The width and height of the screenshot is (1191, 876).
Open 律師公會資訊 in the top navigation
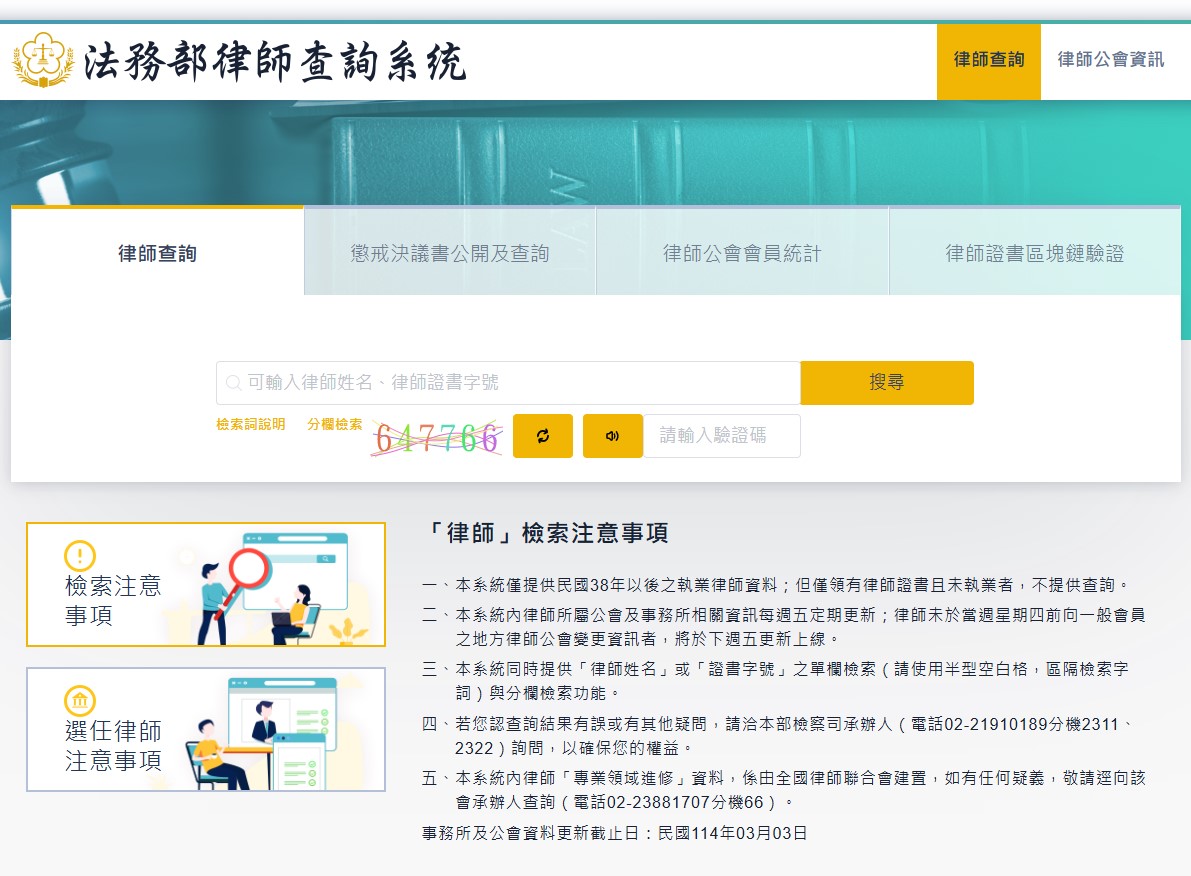pyautogui.click(x=1110, y=60)
